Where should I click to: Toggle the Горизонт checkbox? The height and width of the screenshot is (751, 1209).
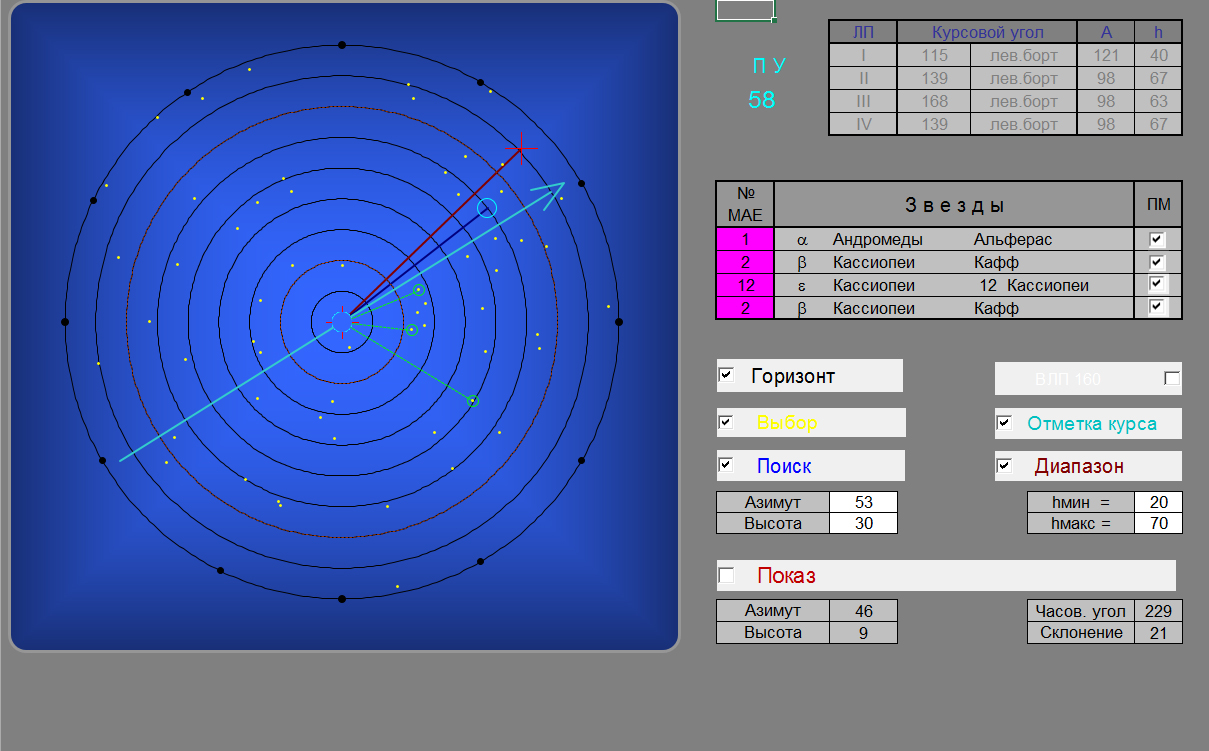pyautogui.click(x=726, y=375)
